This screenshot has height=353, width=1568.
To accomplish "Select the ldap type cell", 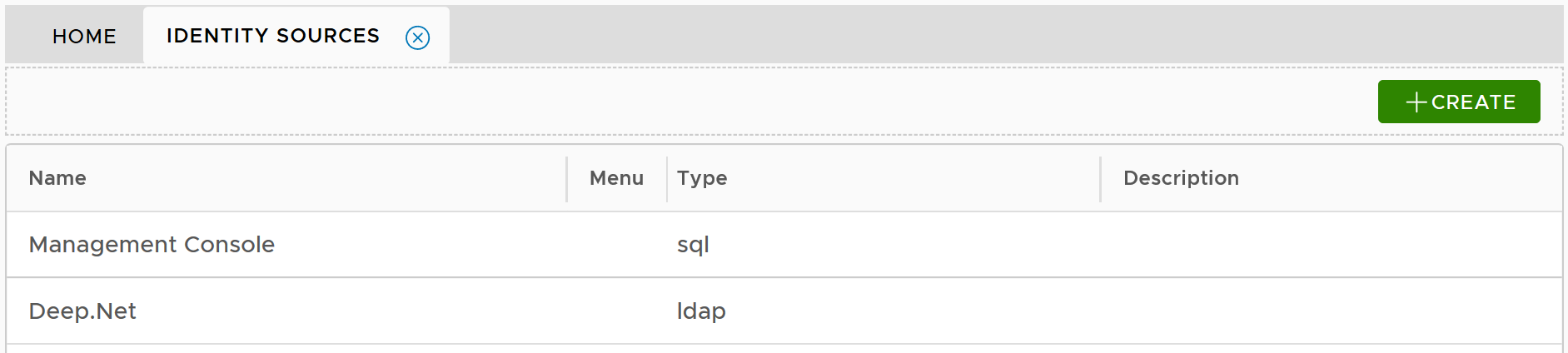I will click(x=701, y=311).
